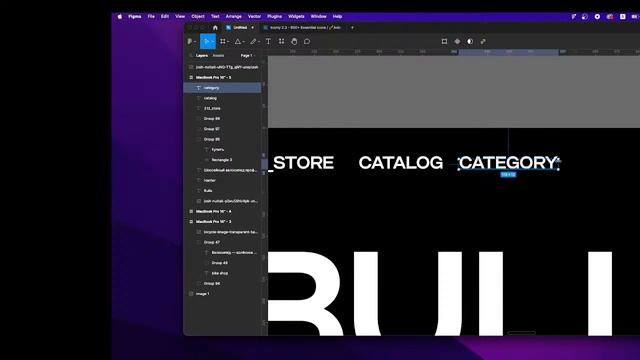The height and width of the screenshot is (360, 640).
Task: Click the _STORE text on canvas
Action: [301, 163]
